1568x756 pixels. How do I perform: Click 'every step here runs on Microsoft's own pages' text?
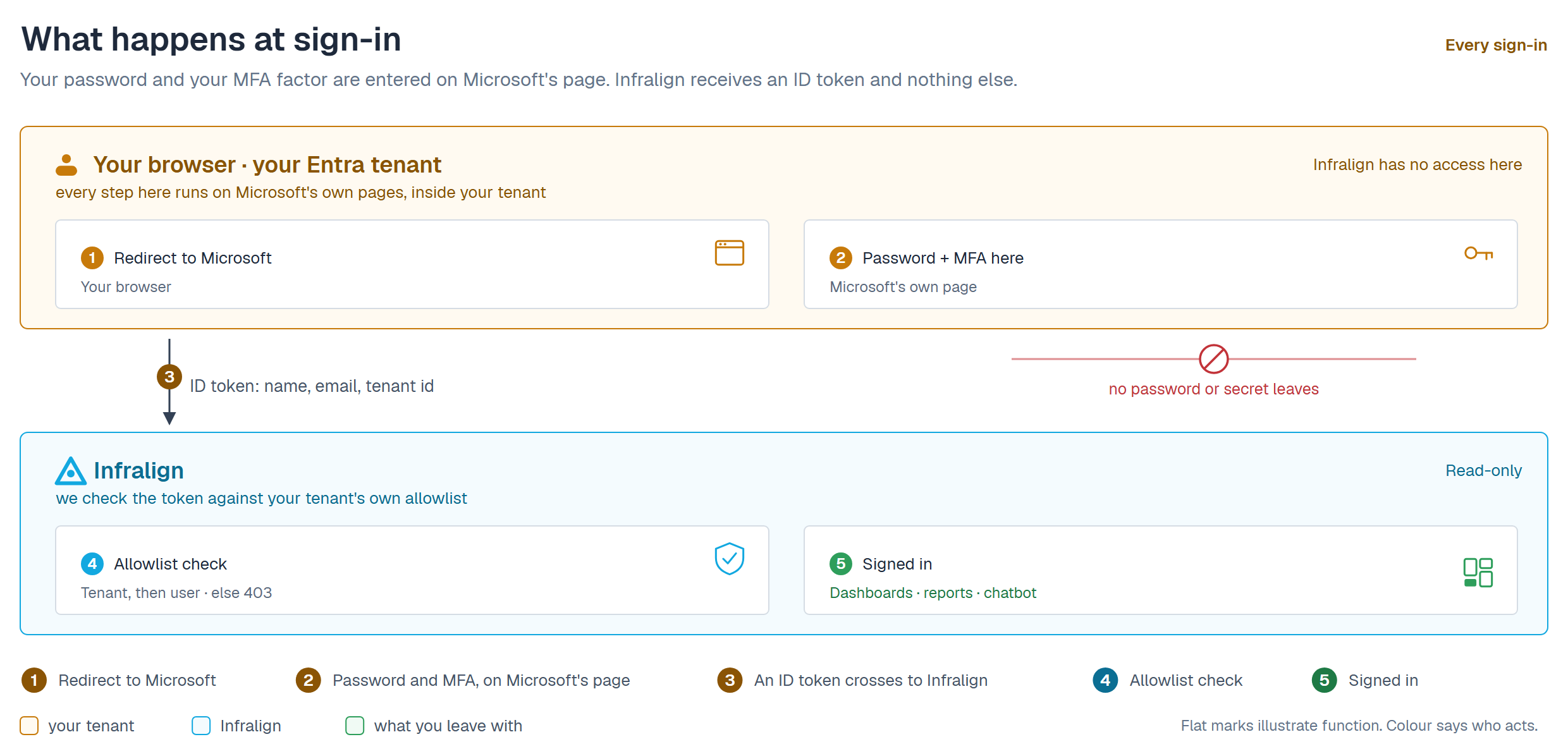coord(300,192)
